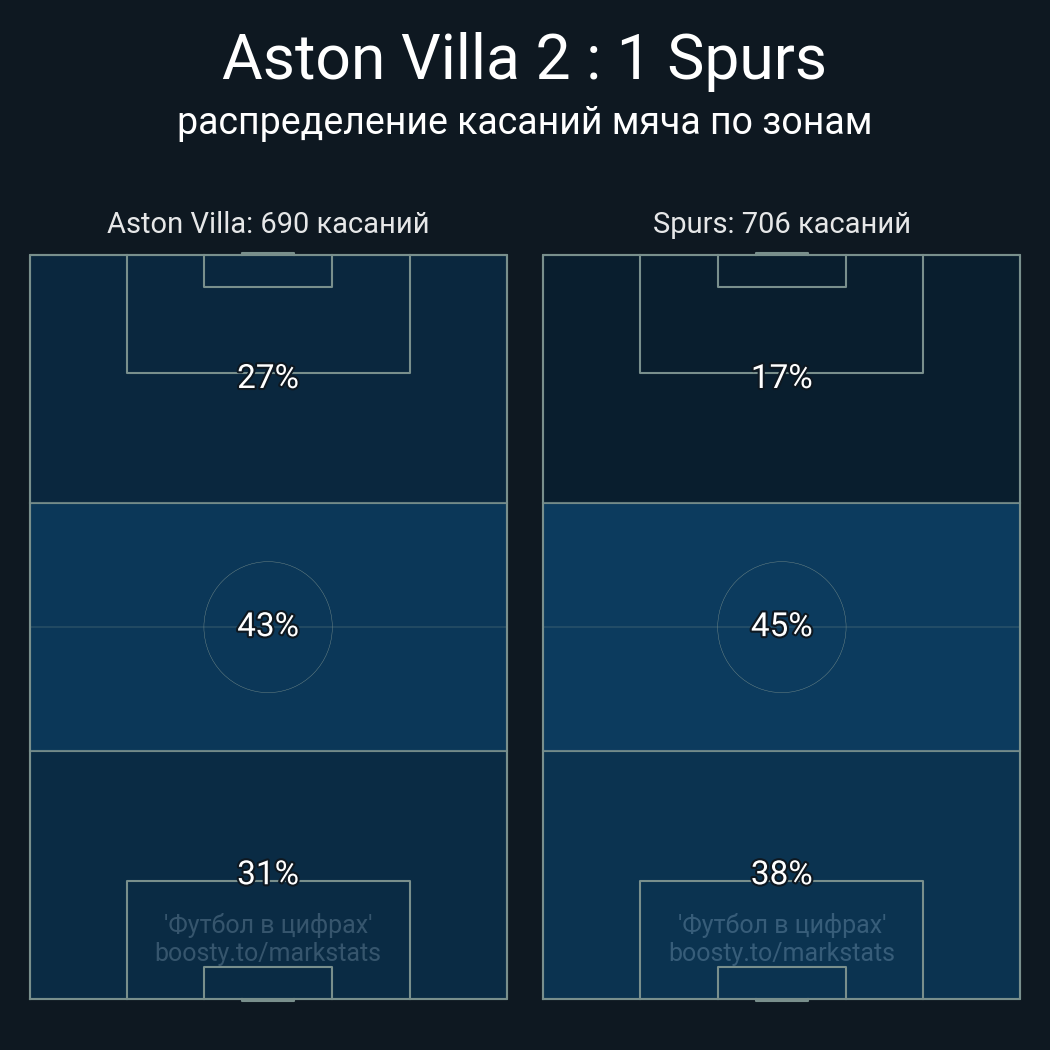Click the top goal box on Aston Villa pitch
This screenshot has height=1050, width=1050.
pos(268,271)
